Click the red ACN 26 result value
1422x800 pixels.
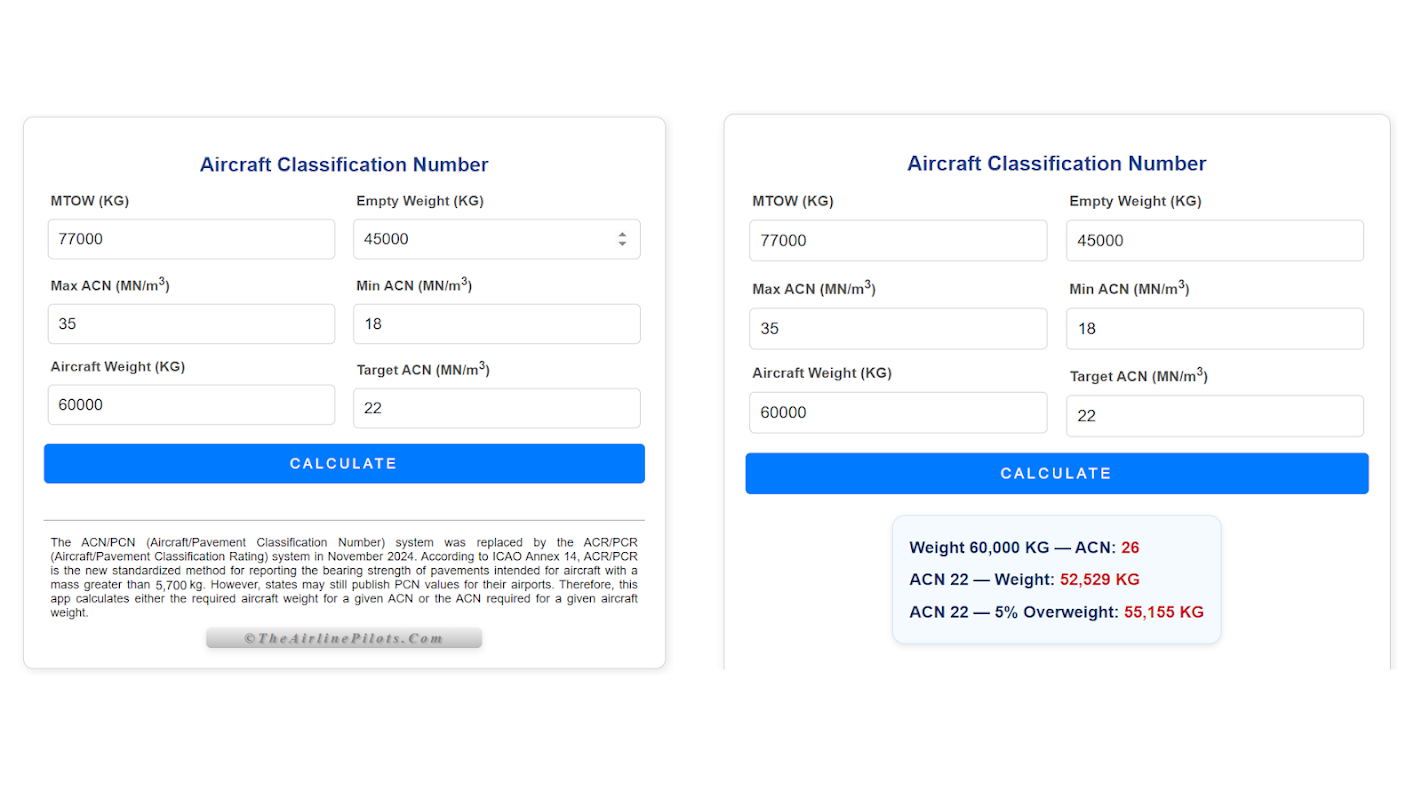click(x=1130, y=548)
